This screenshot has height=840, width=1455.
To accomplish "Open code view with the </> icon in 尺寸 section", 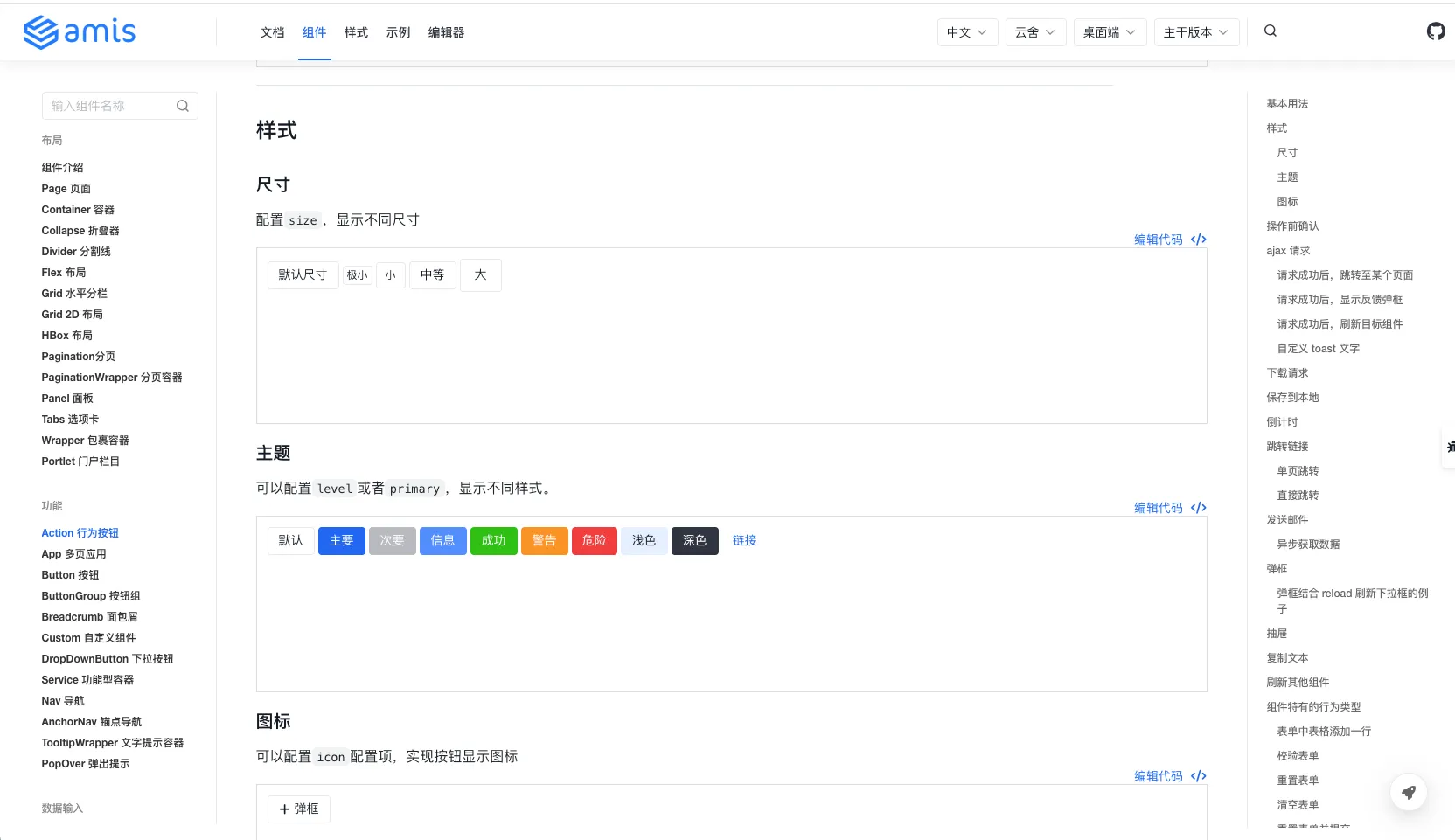I will [x=1198, y=239].
